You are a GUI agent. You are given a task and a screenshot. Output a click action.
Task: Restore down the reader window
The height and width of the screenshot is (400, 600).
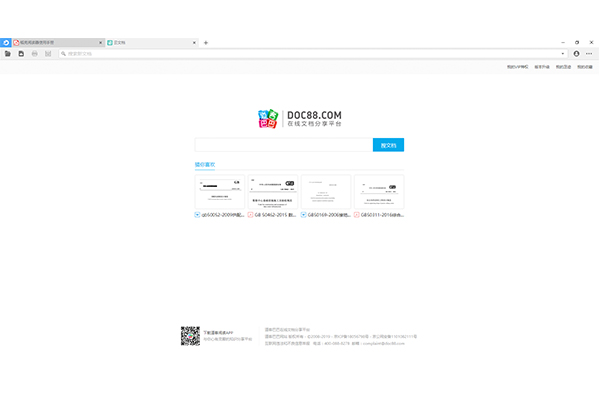point(577,42)
